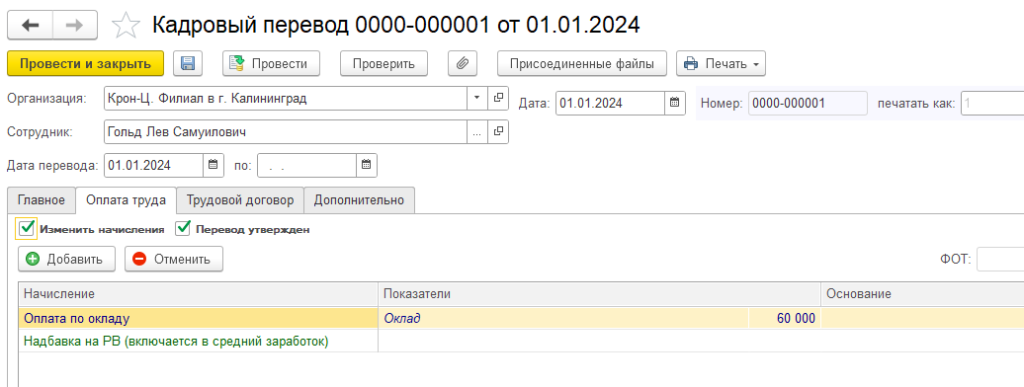Uncheck the Перевод утвержден checkbox

[x=183, y=229]
